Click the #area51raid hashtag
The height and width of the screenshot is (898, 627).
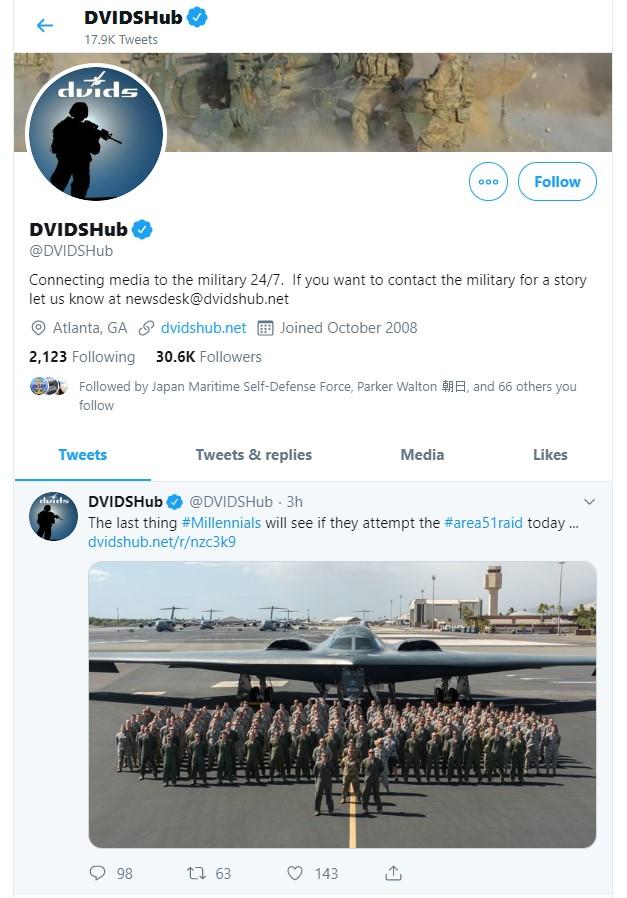(x=484, y=523)
